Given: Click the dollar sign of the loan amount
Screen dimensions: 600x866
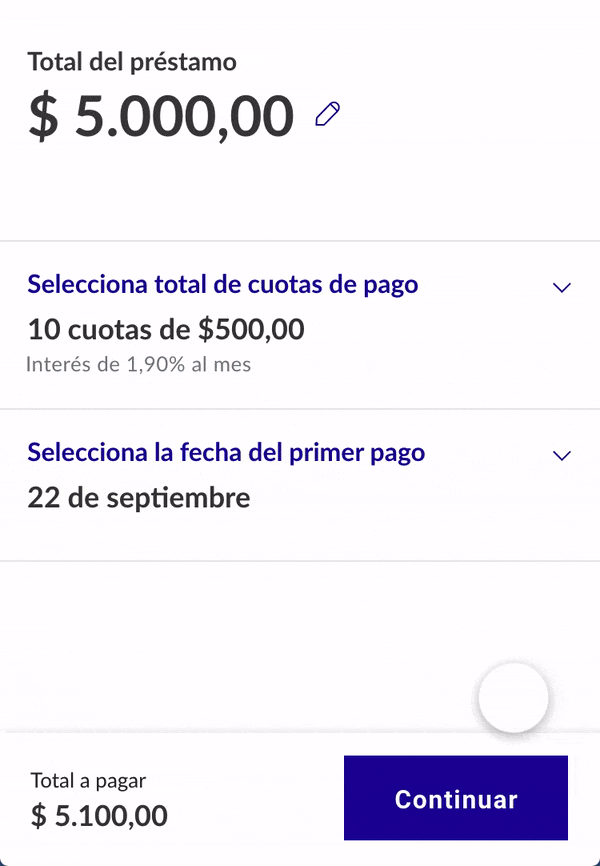Looking at the screenshot, I should click(43, 117).
